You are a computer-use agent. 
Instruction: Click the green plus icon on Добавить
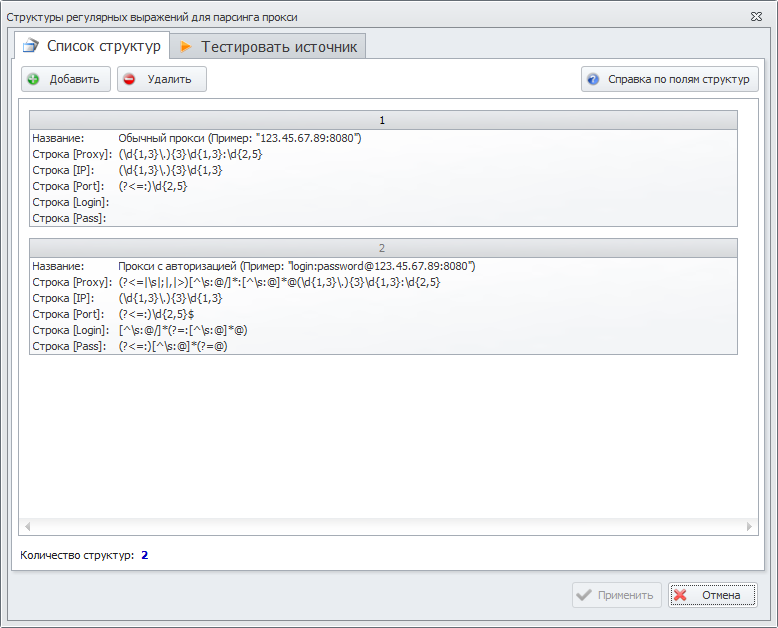pyautogui.click(x=33, y=80)
